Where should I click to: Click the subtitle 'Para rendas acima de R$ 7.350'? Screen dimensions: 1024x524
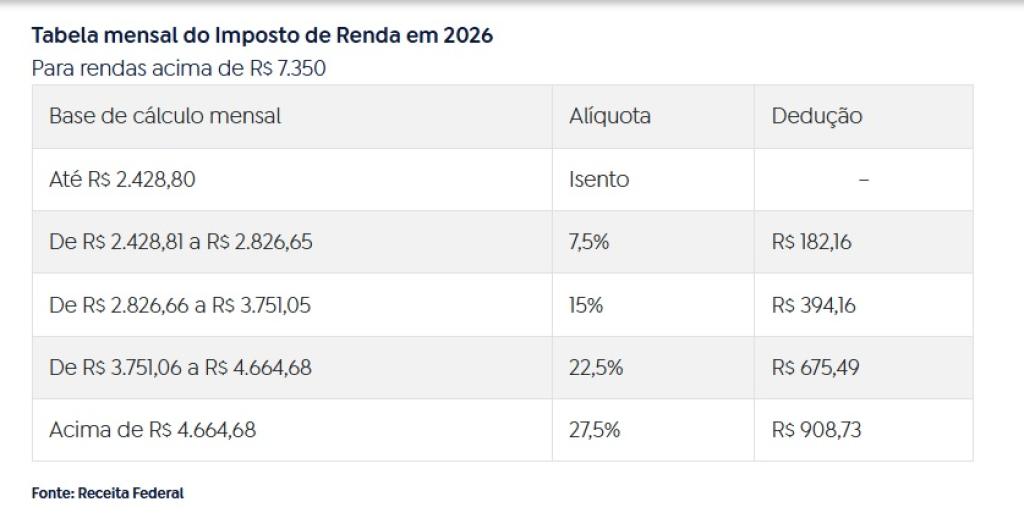point(179,69)
